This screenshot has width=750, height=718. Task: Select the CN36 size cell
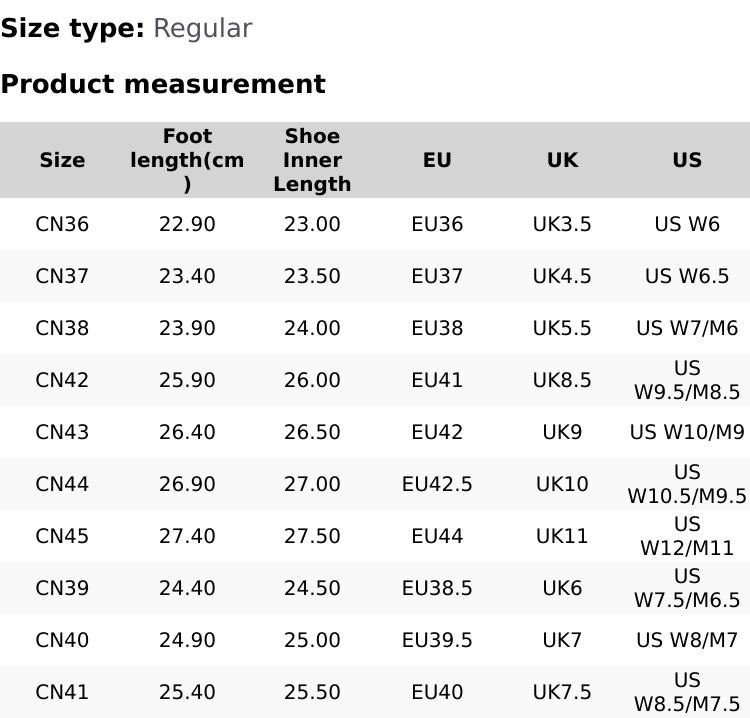click(x=62, y=224)
